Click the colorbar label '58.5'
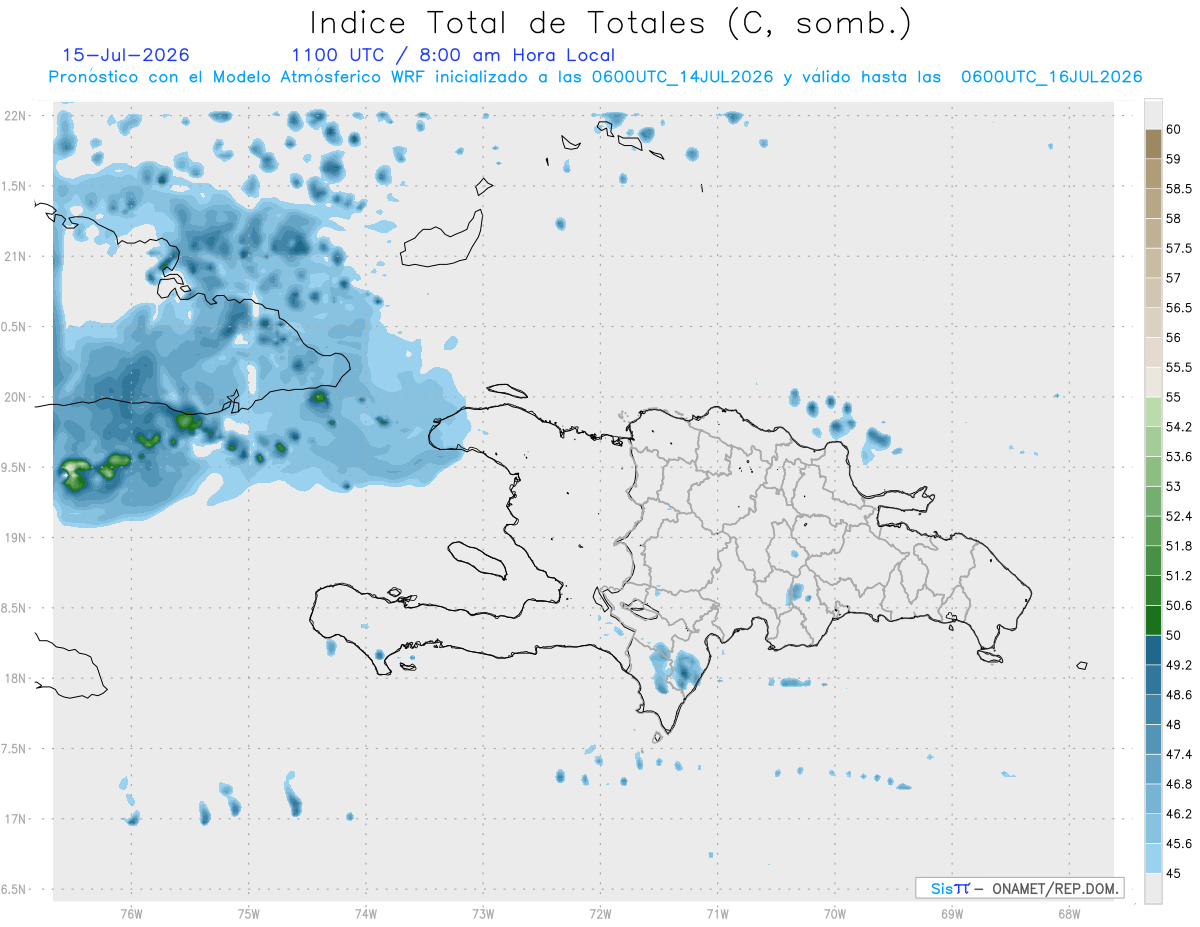This screenshot has width=1200, height=927. (x=1179, y=189)
